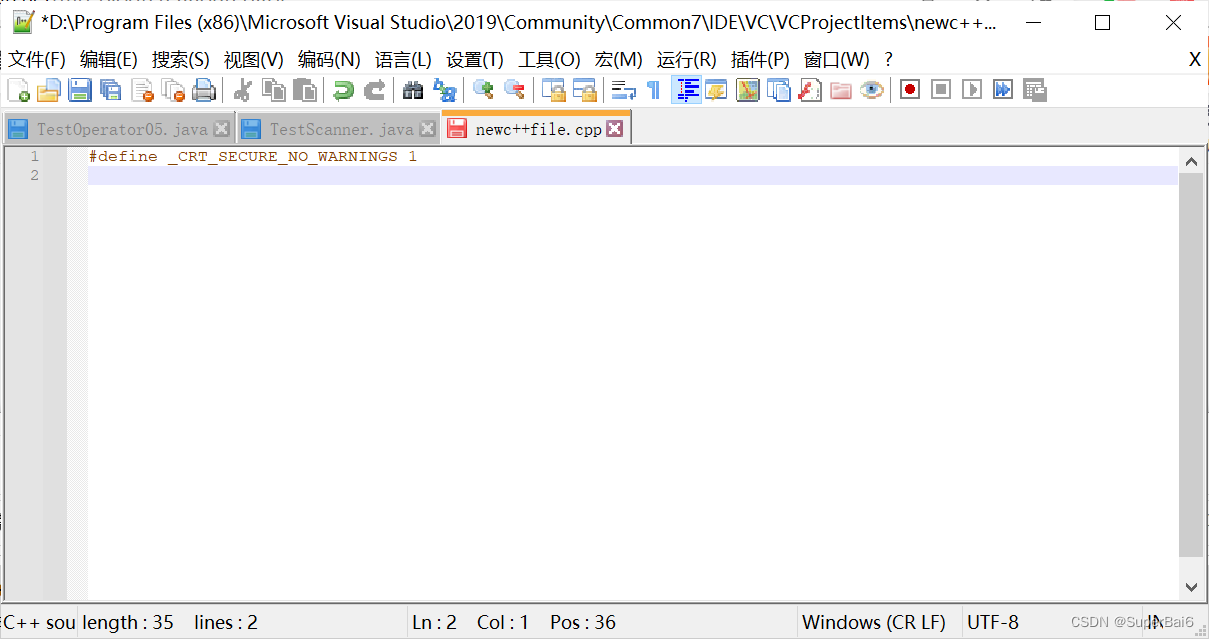Start recording a macro
This screenshot has height=639, width=1209.
point(909,90)
